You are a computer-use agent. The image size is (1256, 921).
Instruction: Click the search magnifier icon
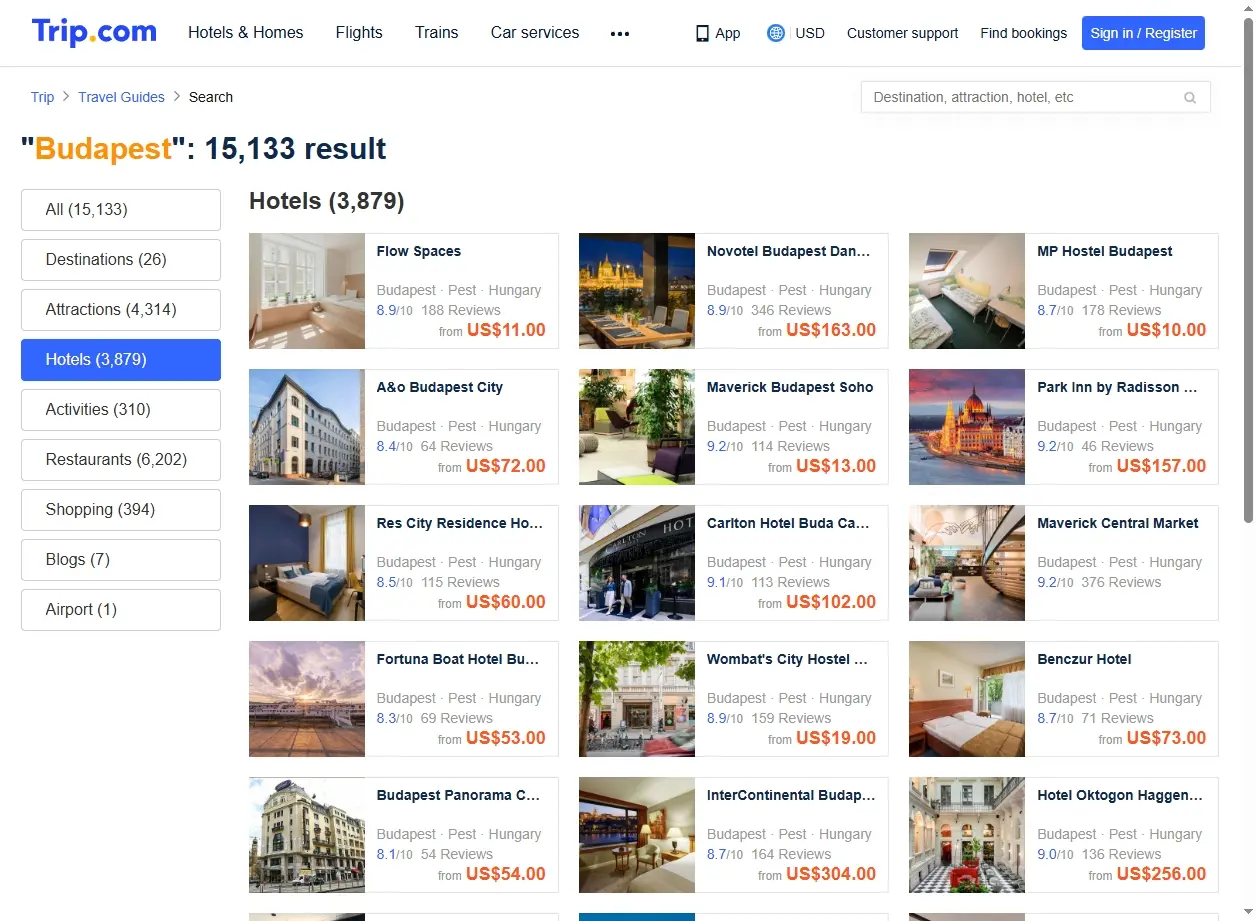coord(1190,98)
